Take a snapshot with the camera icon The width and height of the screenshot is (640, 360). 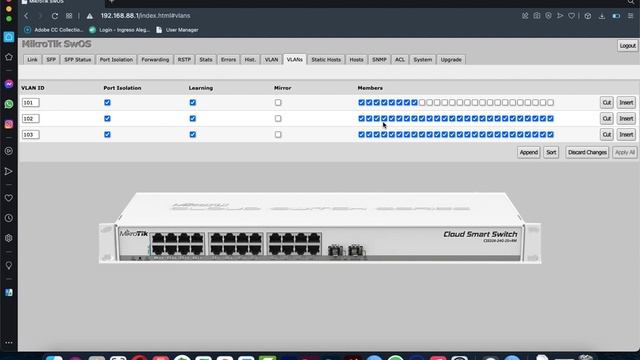pos(537,16)
